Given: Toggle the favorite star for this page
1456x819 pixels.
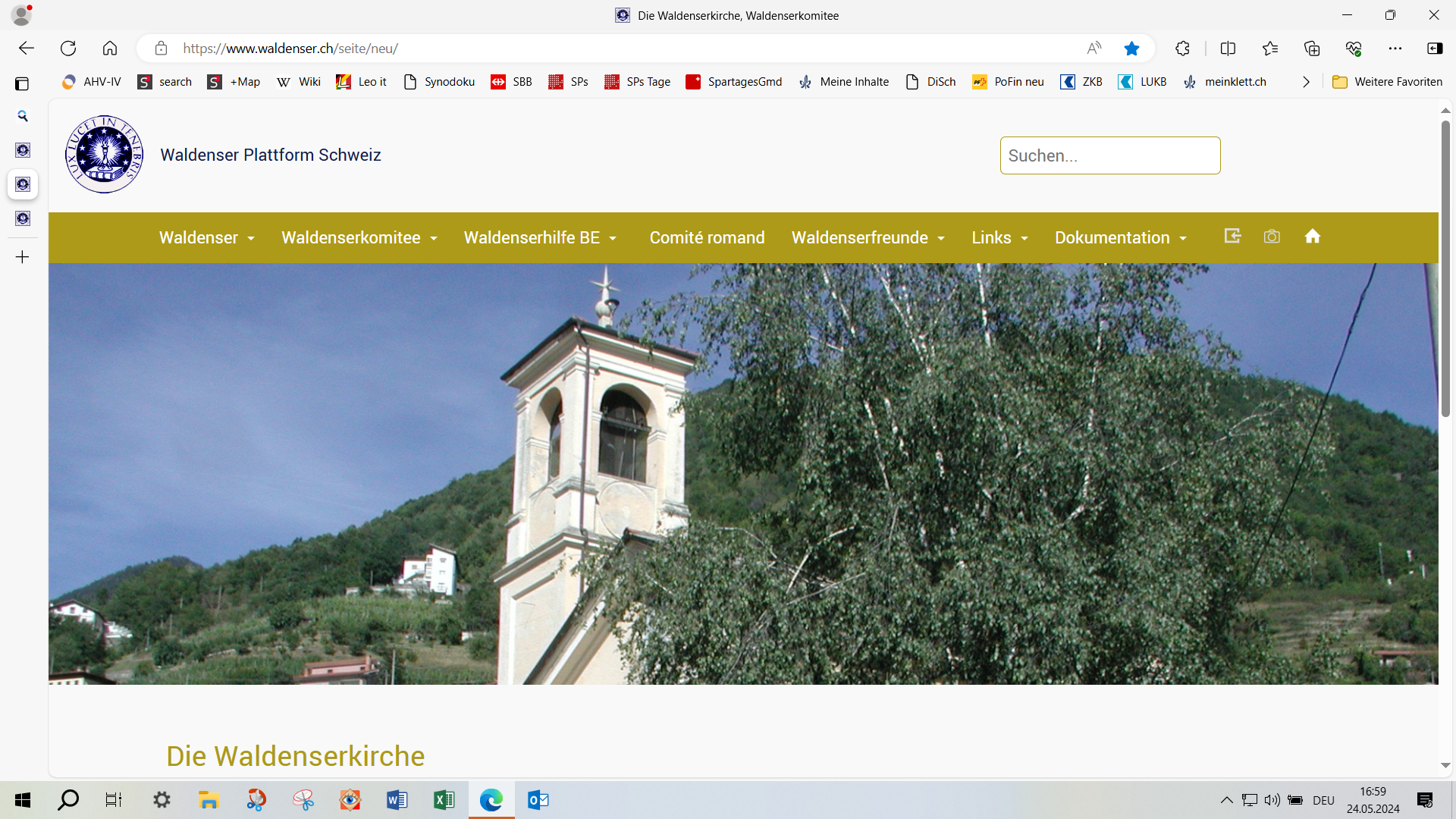Looking at the screenshot, I should [x=1131, y=49].
